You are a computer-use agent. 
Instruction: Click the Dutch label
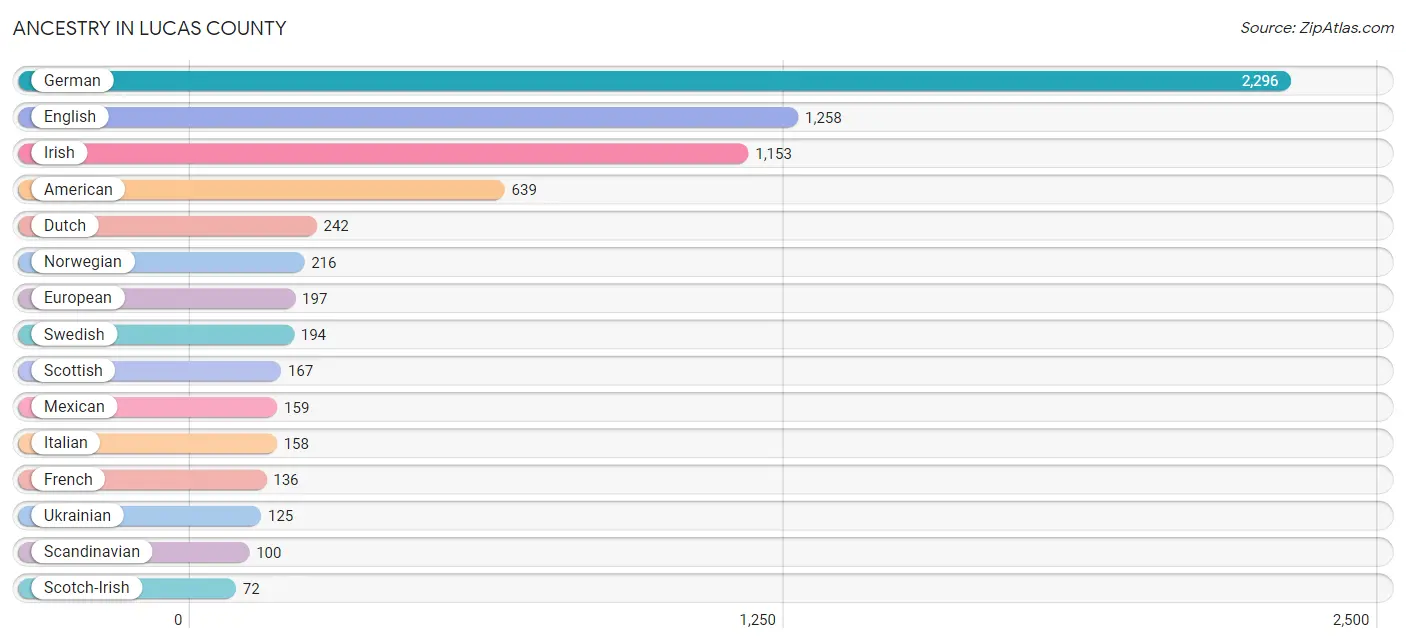(65, 226)
